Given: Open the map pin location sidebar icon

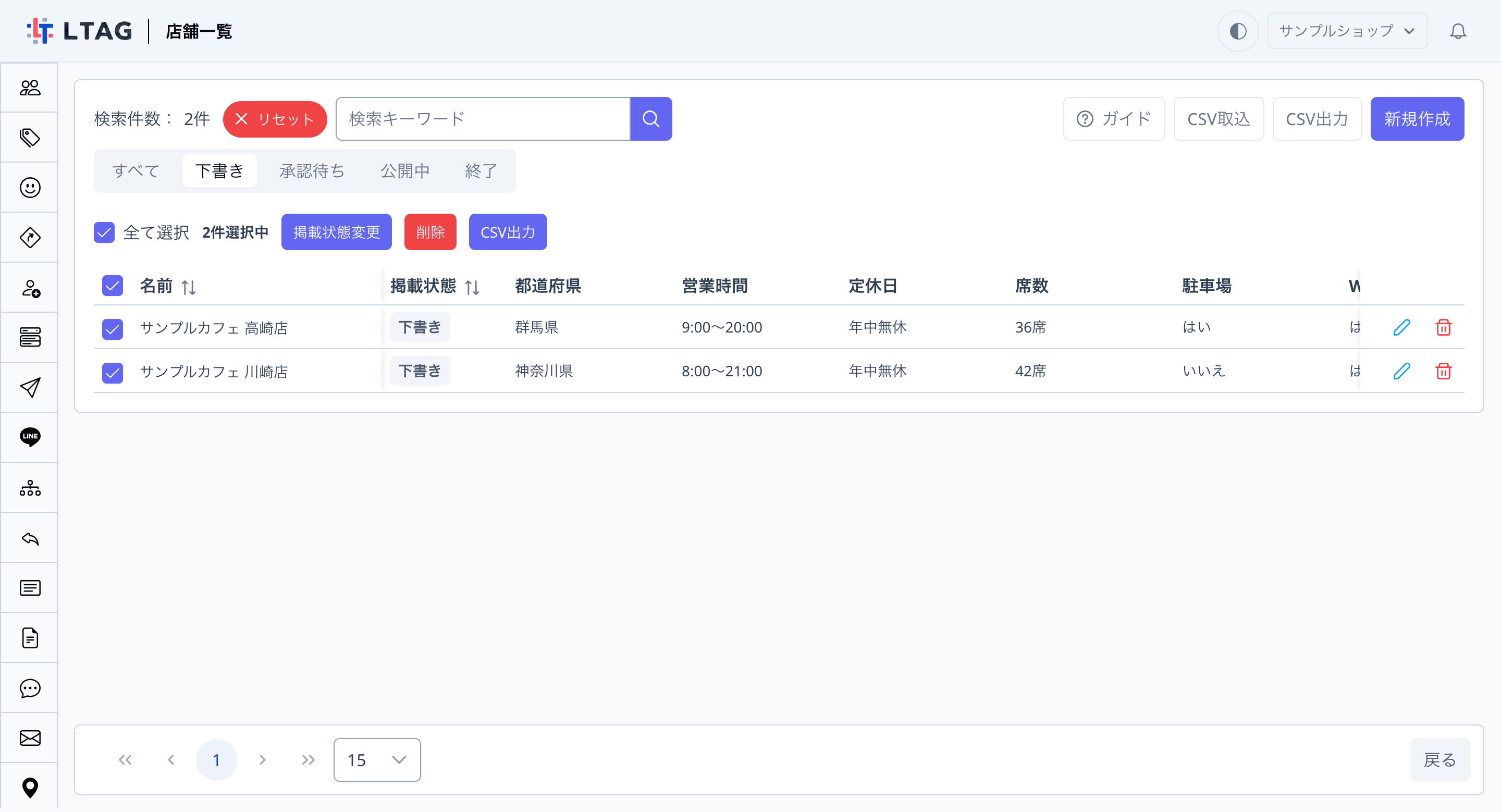Looking at the screenshot, I should tap(30, 788).
